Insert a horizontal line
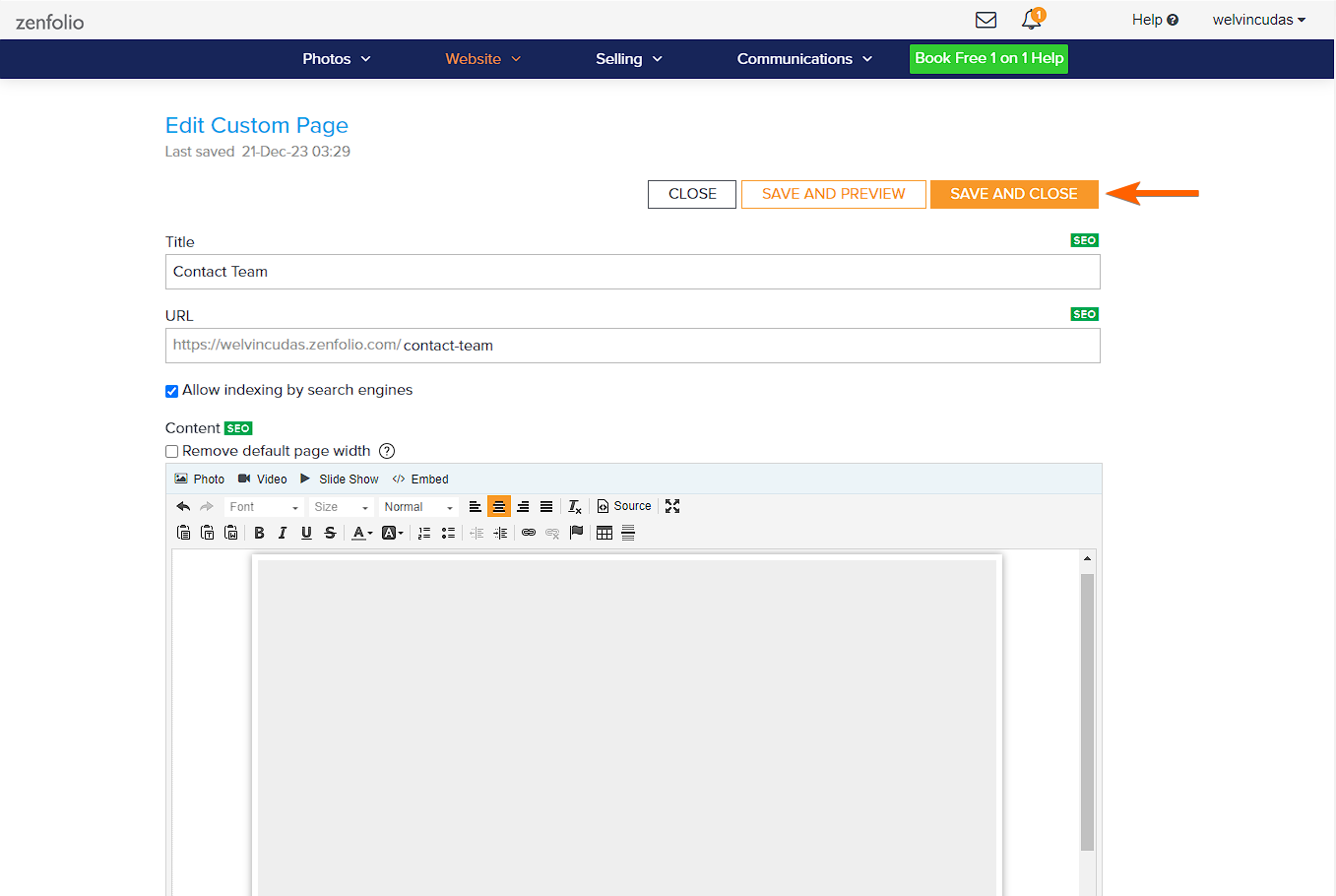1336x896 pixels. tap(628, 533)
